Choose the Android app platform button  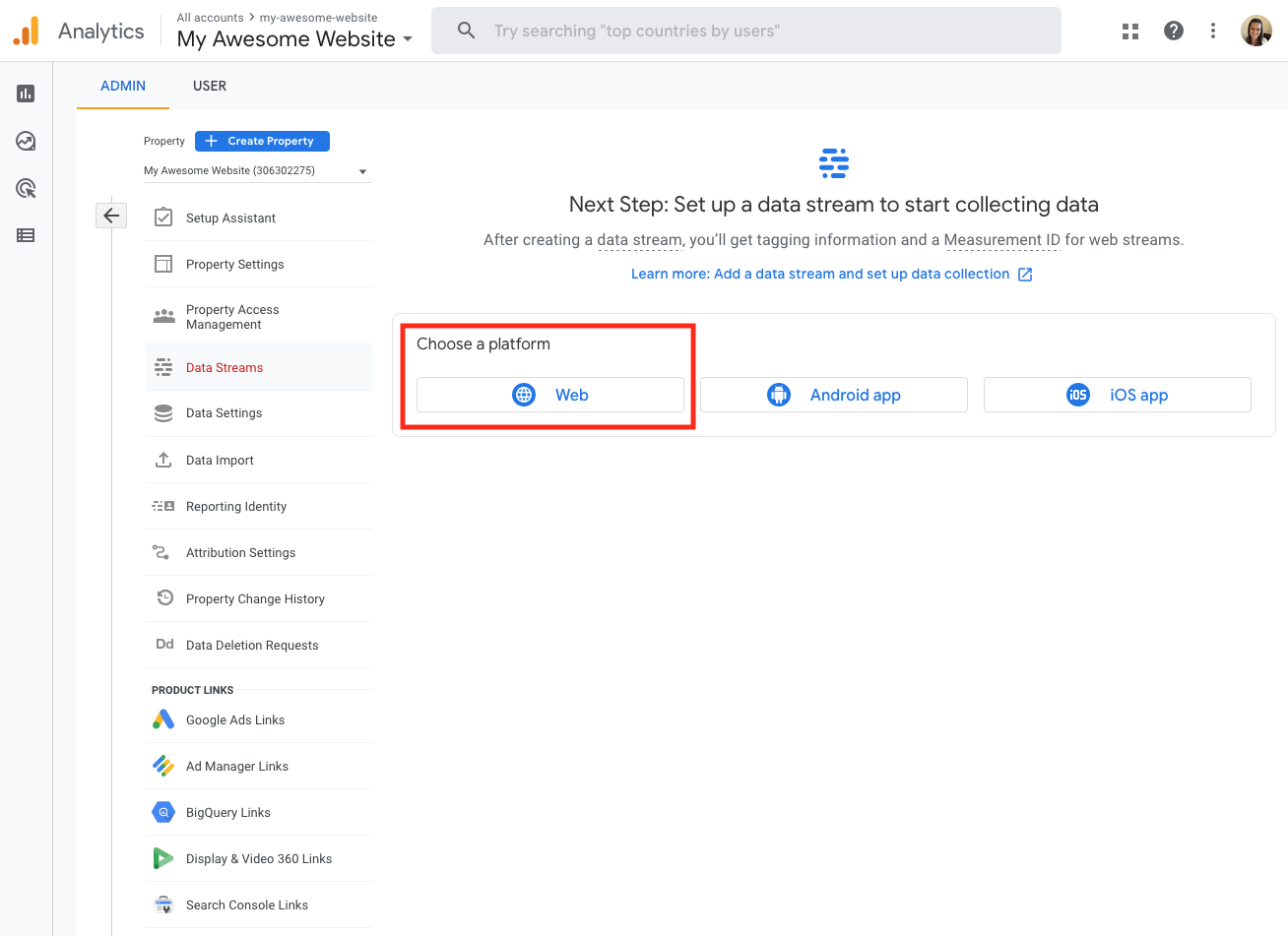[834, 395]
